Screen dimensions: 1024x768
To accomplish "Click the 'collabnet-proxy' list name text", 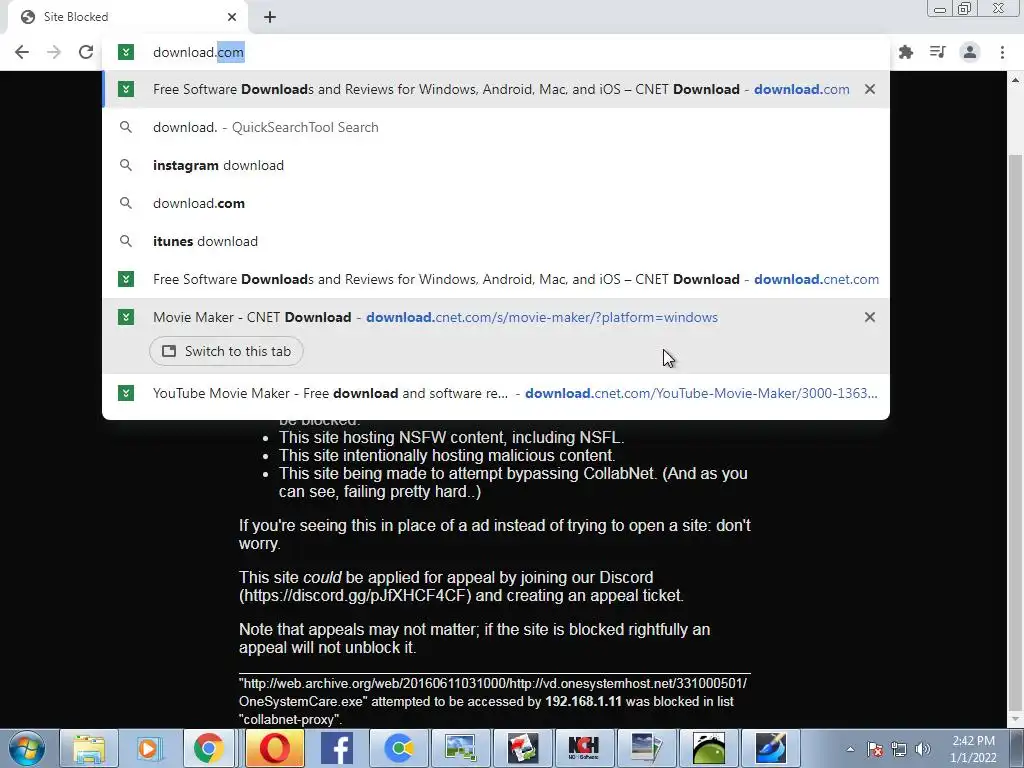I will 290,720.
